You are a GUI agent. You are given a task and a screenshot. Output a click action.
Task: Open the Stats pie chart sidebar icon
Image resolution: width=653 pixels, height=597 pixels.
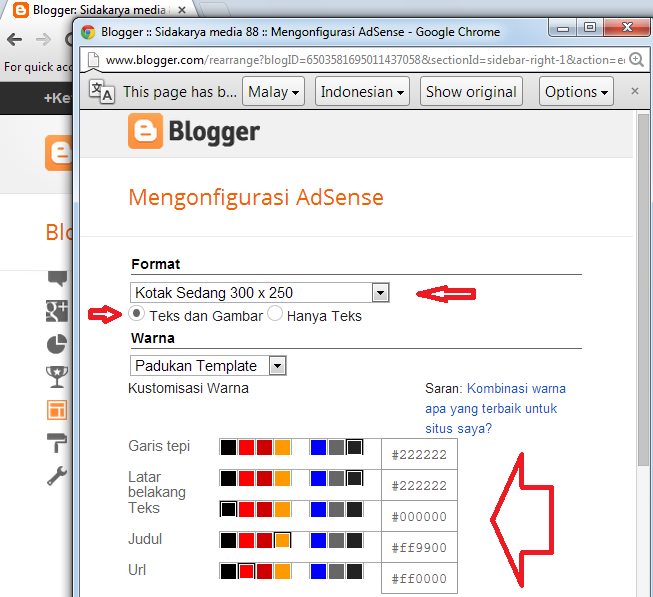(x=57, y=344)
